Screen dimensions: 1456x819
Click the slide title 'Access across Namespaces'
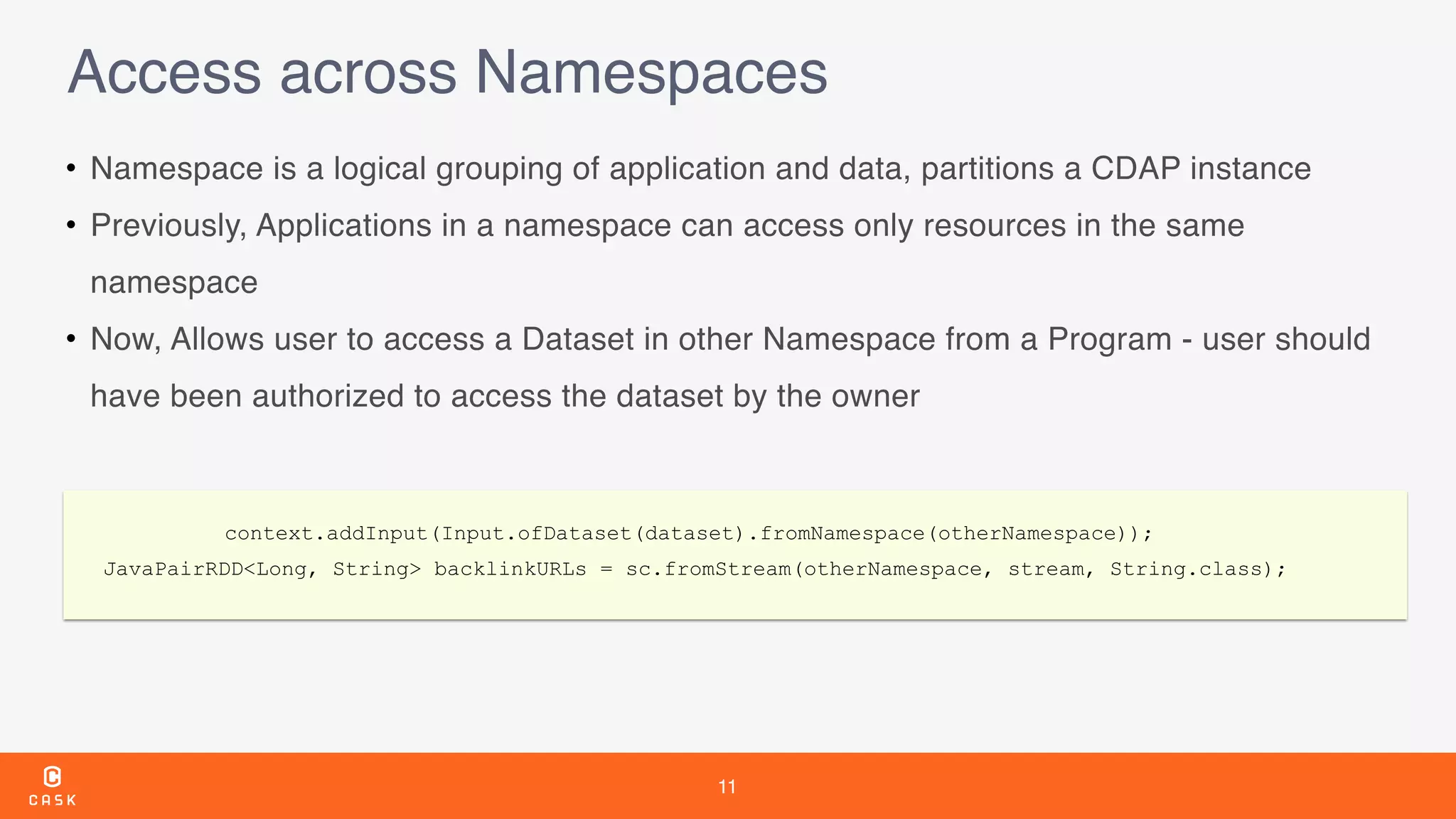448,72
